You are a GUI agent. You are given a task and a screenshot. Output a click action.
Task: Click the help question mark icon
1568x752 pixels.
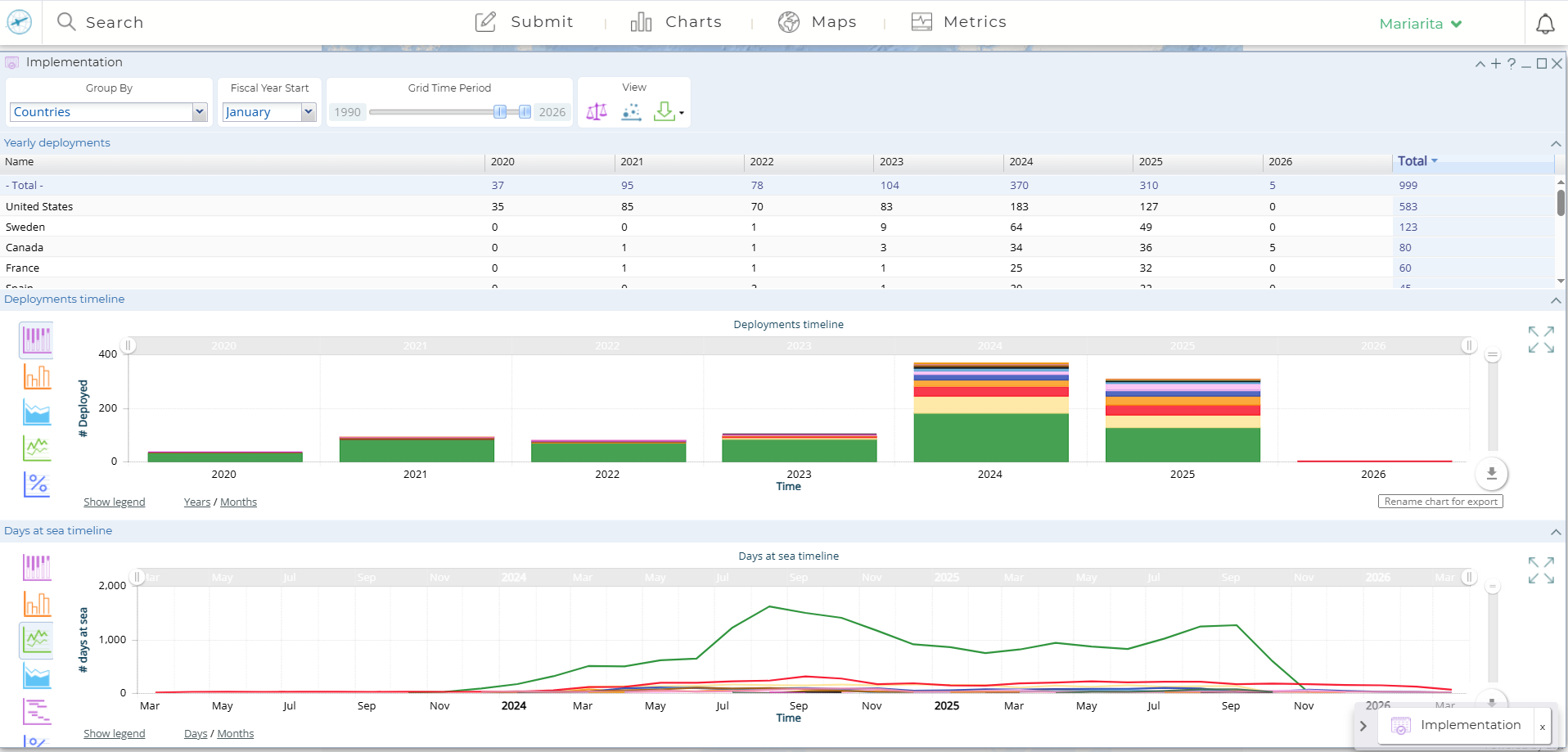[1511, 64]
